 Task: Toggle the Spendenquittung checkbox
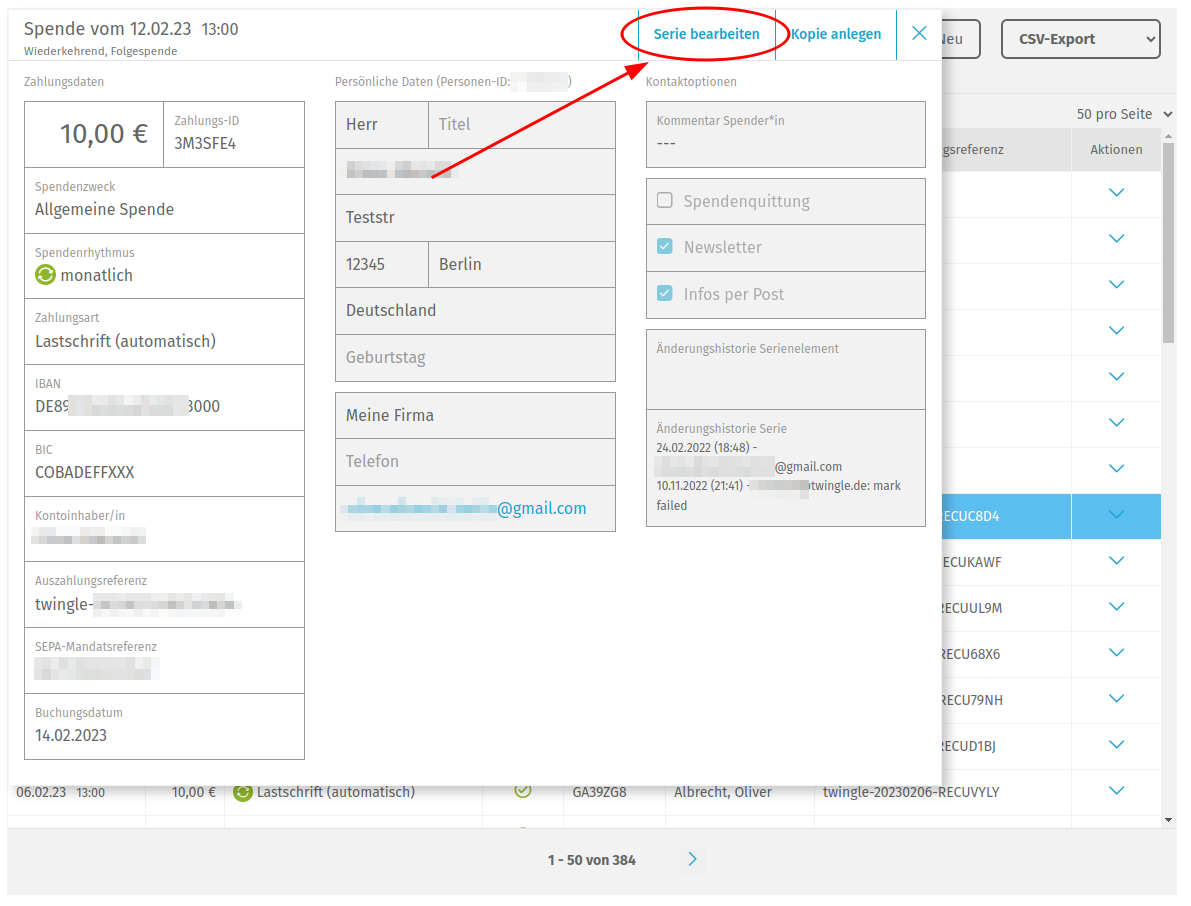665,200
